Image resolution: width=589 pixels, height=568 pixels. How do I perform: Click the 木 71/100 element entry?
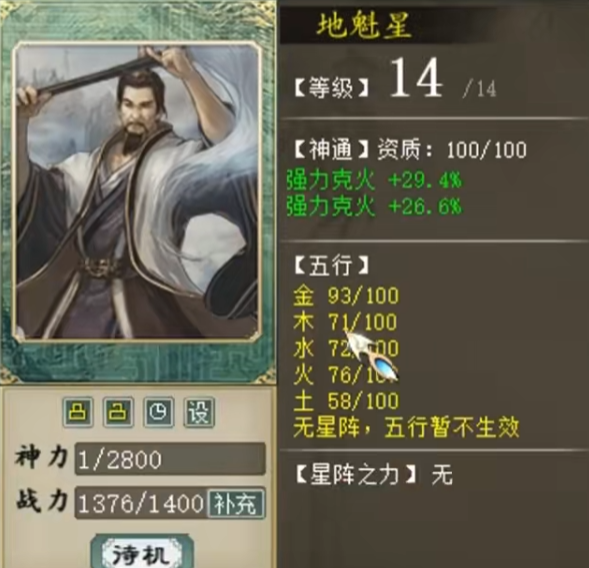[x=345, y=322]
